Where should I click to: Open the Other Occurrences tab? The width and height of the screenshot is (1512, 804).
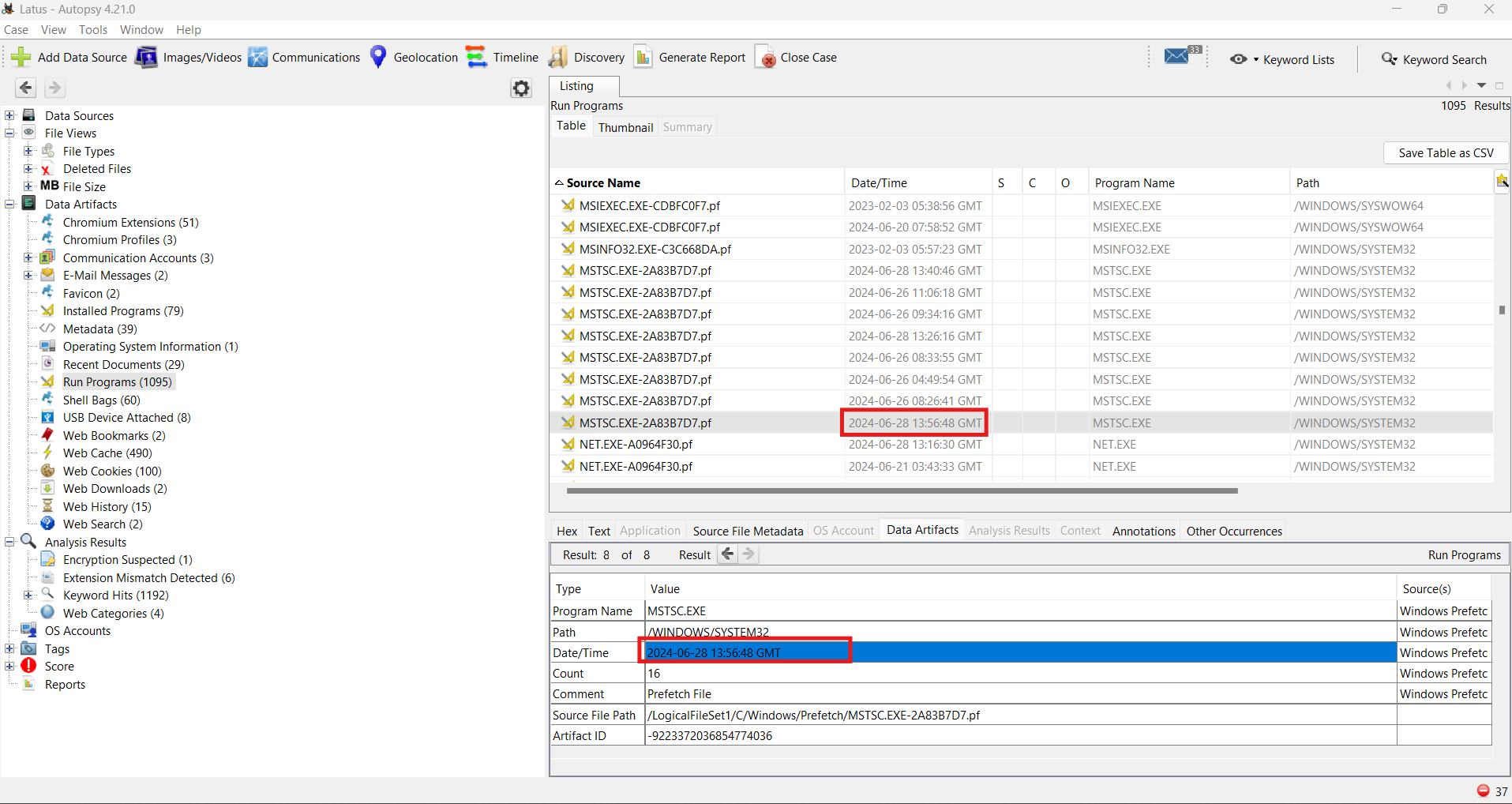click(x=1234, y=531)
